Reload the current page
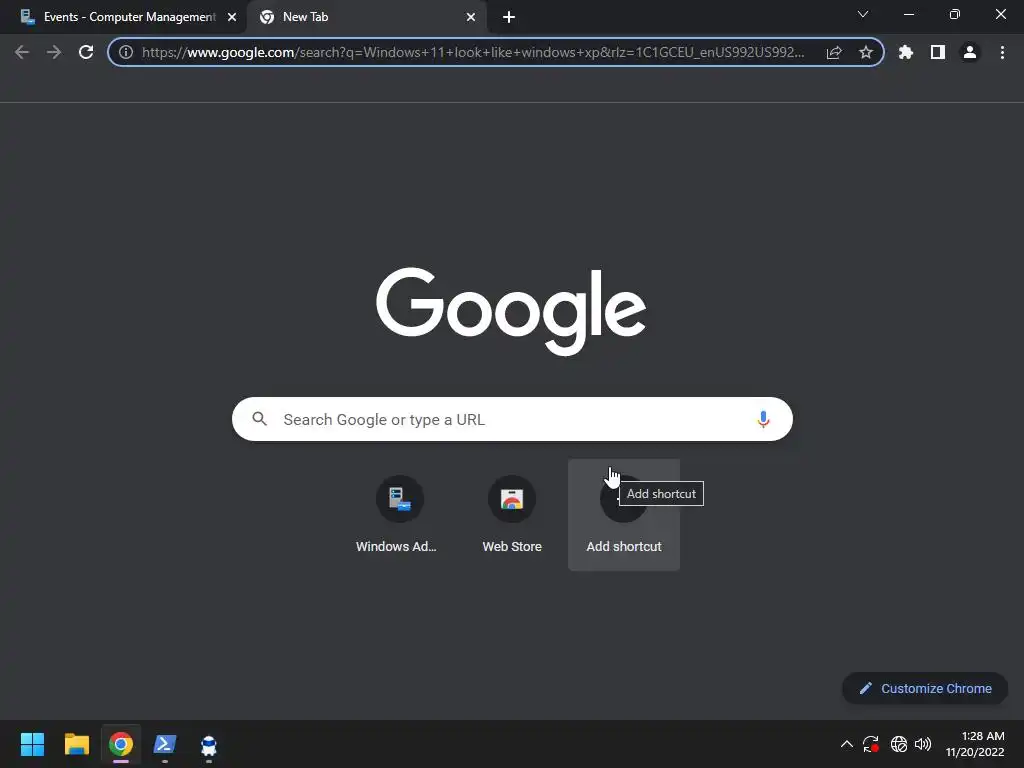Viewport: 1024px width, 768px height. pos(86,52)
